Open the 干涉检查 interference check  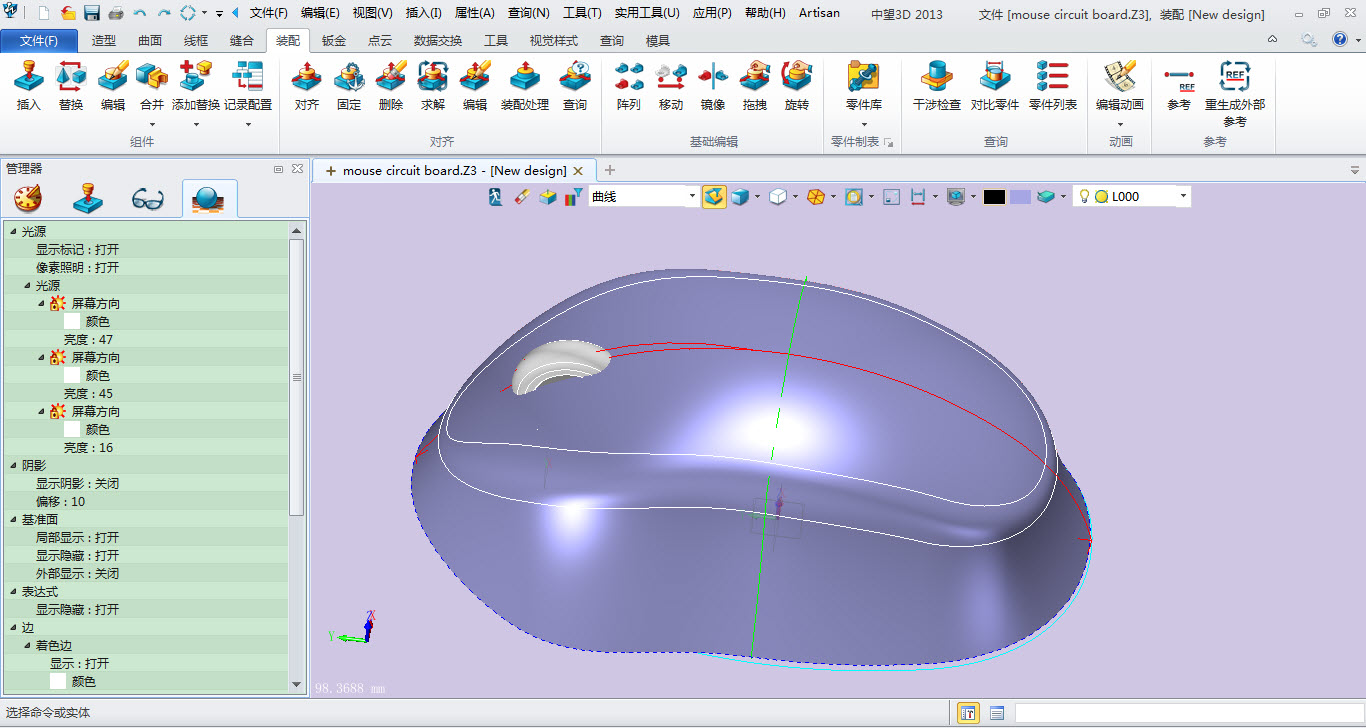pyautogui.click(x=937, y=85)
